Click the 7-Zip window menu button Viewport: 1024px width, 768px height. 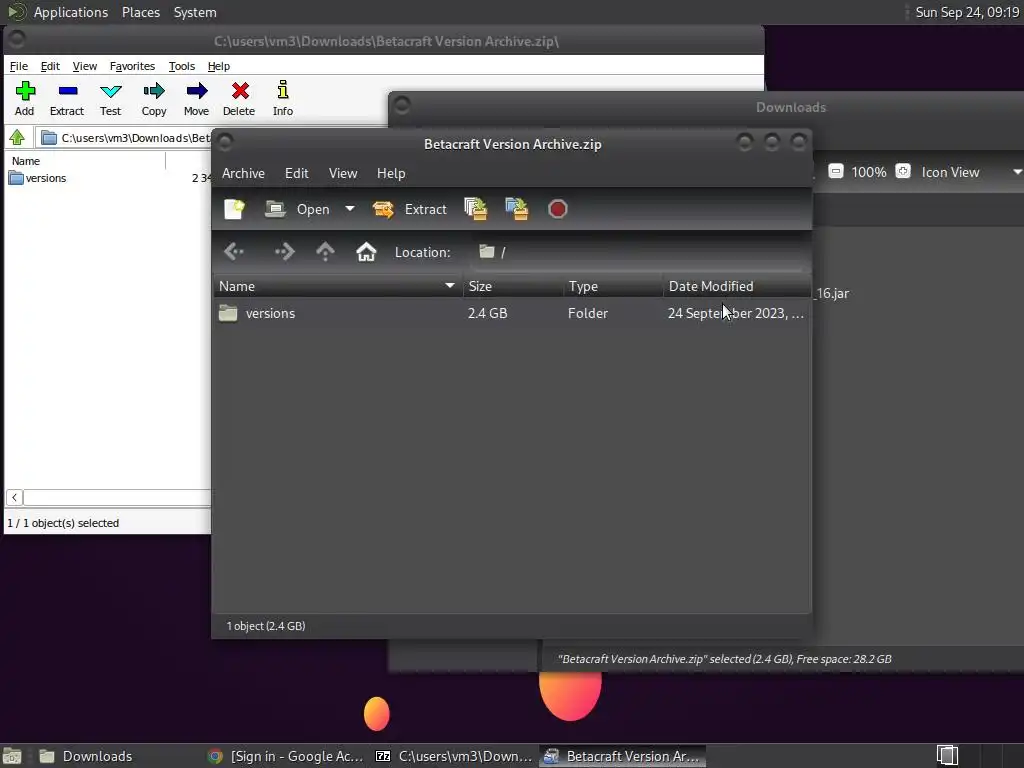click(x=18, y=39)
